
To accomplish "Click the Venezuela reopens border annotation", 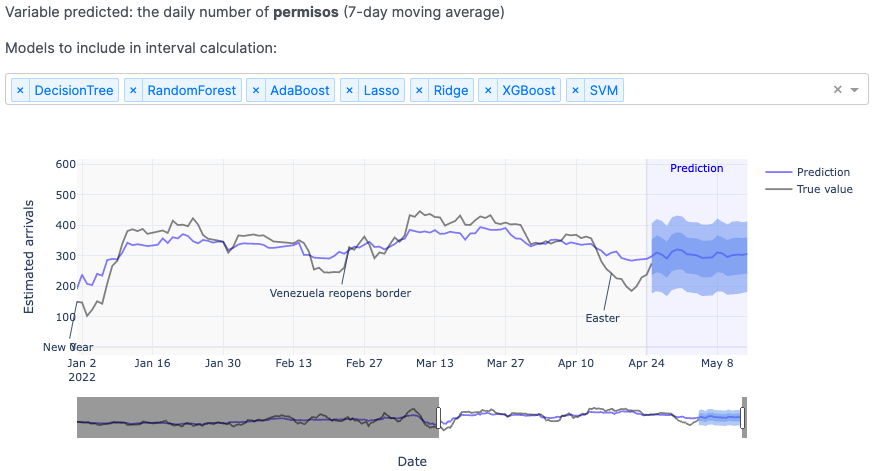I will click(340, 293).
